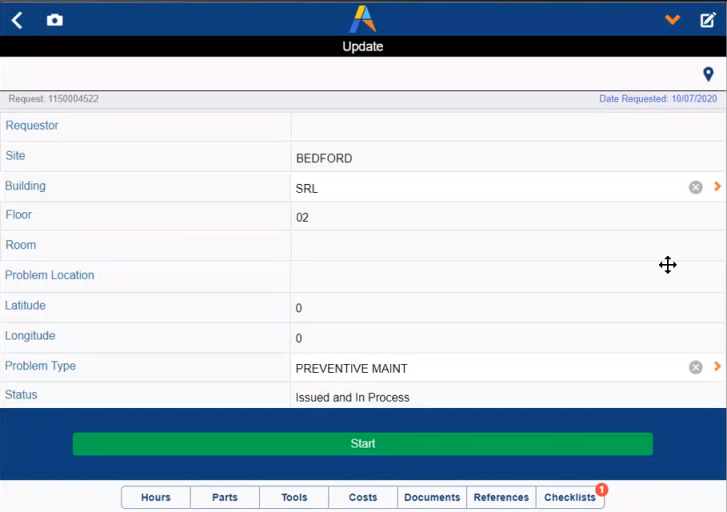Open the Costs tab
727x512 pixels.
click(x=363, y=497)
